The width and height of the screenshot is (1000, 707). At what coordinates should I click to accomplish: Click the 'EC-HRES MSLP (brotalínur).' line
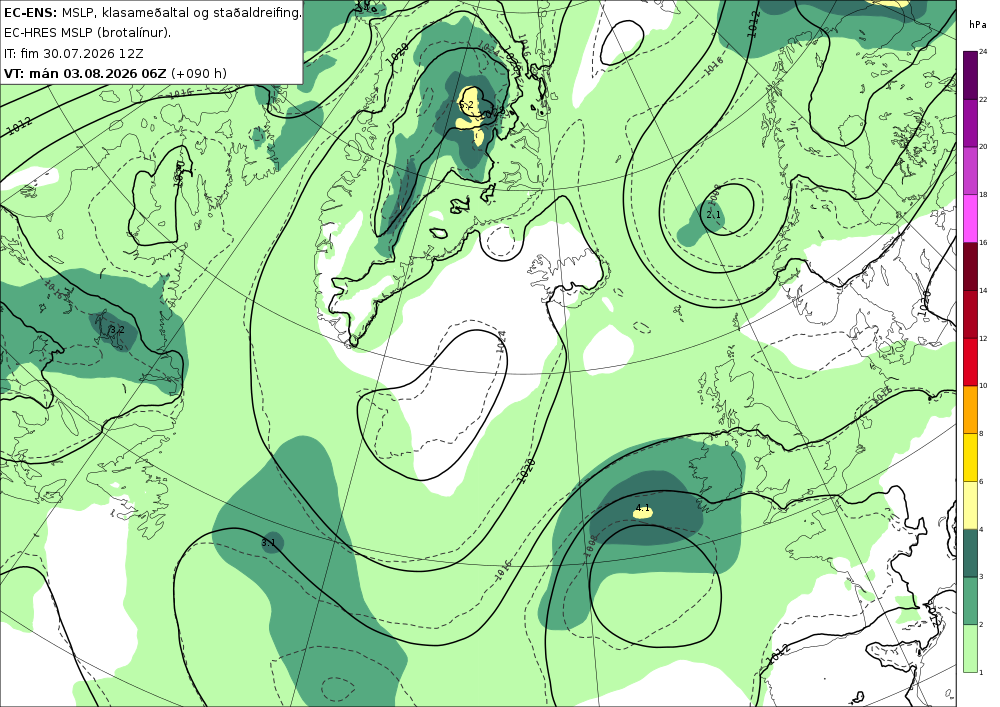tap(87, 33)
